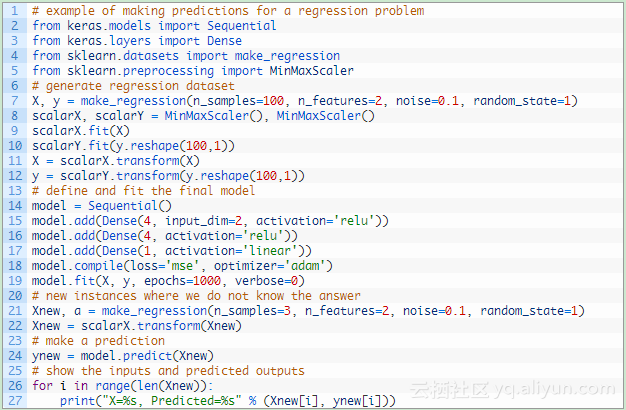Click 'Sequential()' on line 14

(130, 206)
